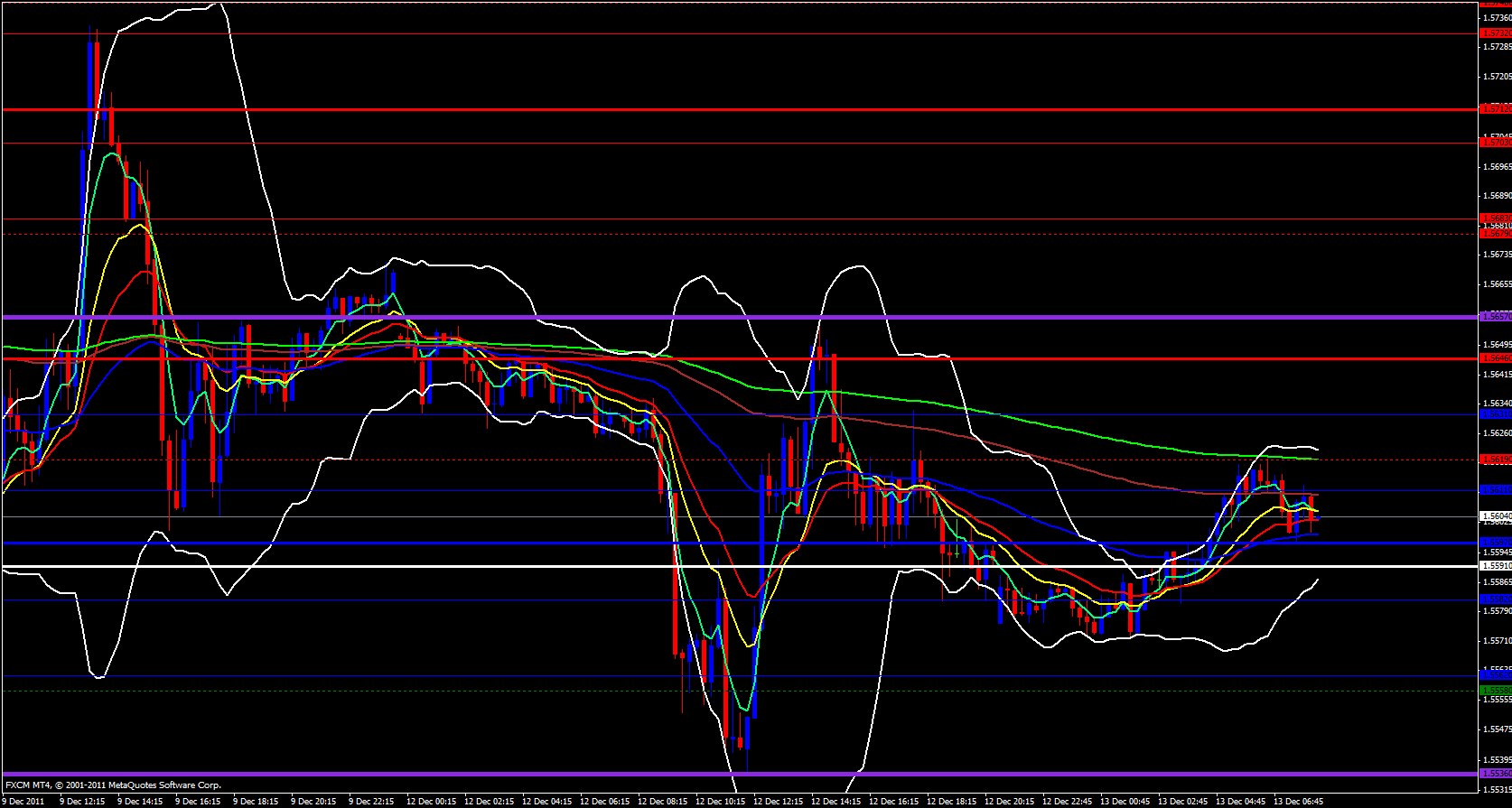Click the blue 1.55620 price label
The height and width of the screenshot is (808, 1512).
point(1495,675)
